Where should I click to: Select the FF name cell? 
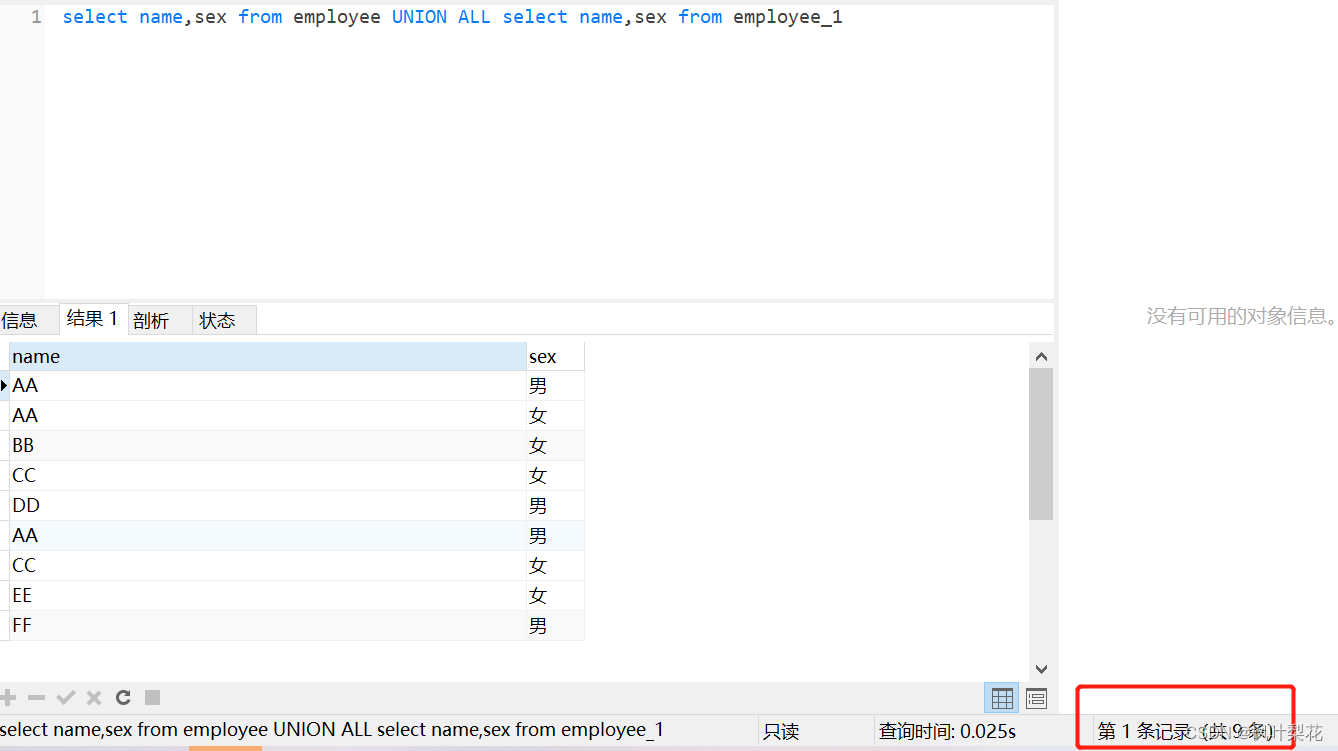click(x=268, y=626)
